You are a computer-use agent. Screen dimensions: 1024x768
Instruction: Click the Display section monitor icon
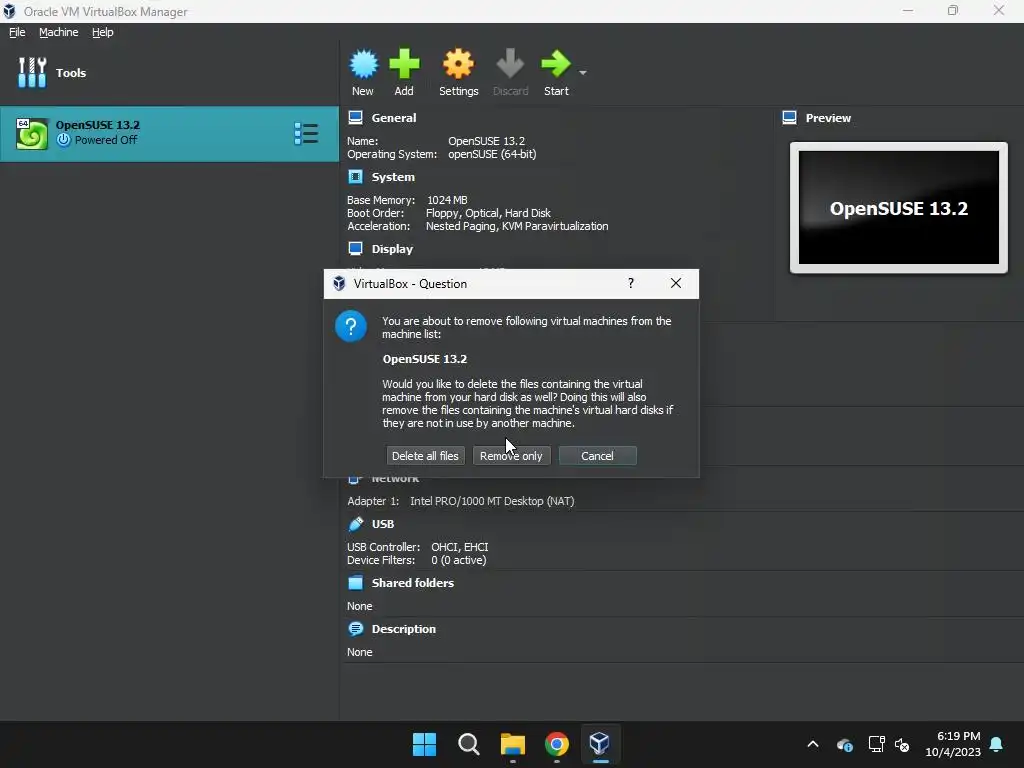[355, 249]
